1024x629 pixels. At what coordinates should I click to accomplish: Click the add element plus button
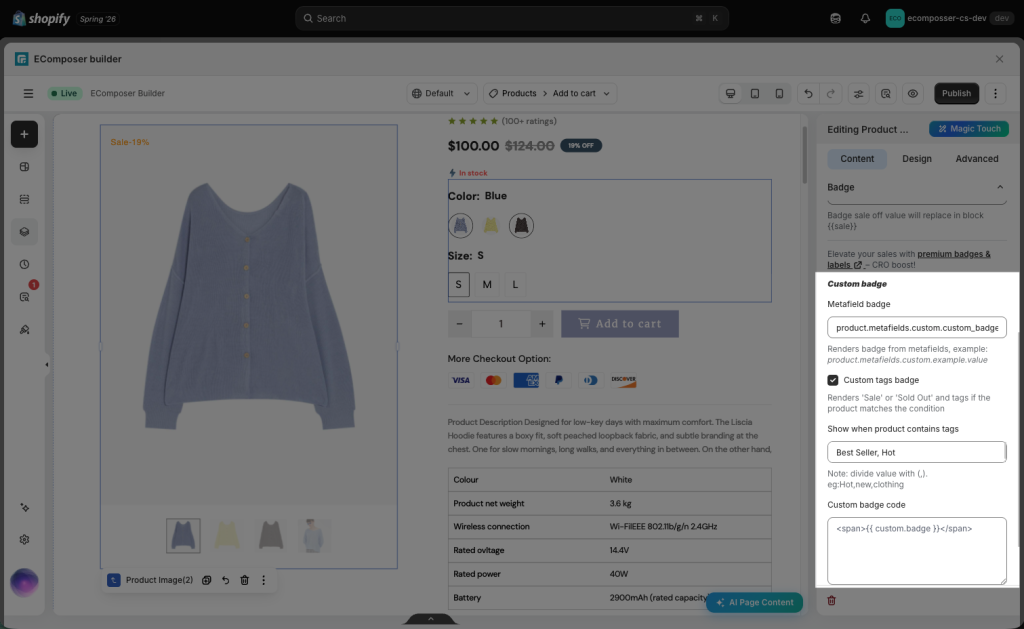(24, 134)
